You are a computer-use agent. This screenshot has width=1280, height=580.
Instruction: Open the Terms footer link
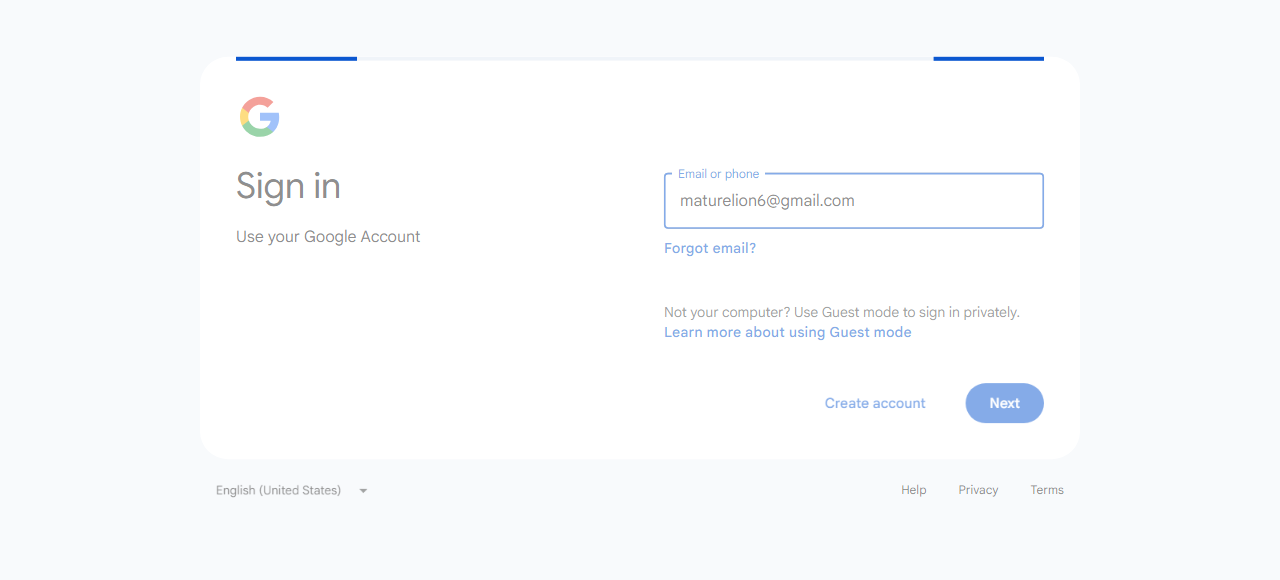[1047, 490]
